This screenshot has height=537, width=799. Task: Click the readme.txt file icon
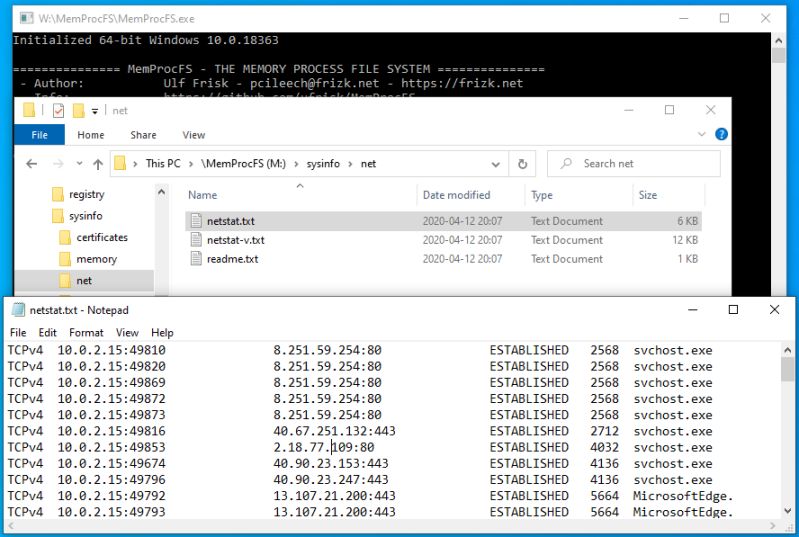[x=196, y=258]
